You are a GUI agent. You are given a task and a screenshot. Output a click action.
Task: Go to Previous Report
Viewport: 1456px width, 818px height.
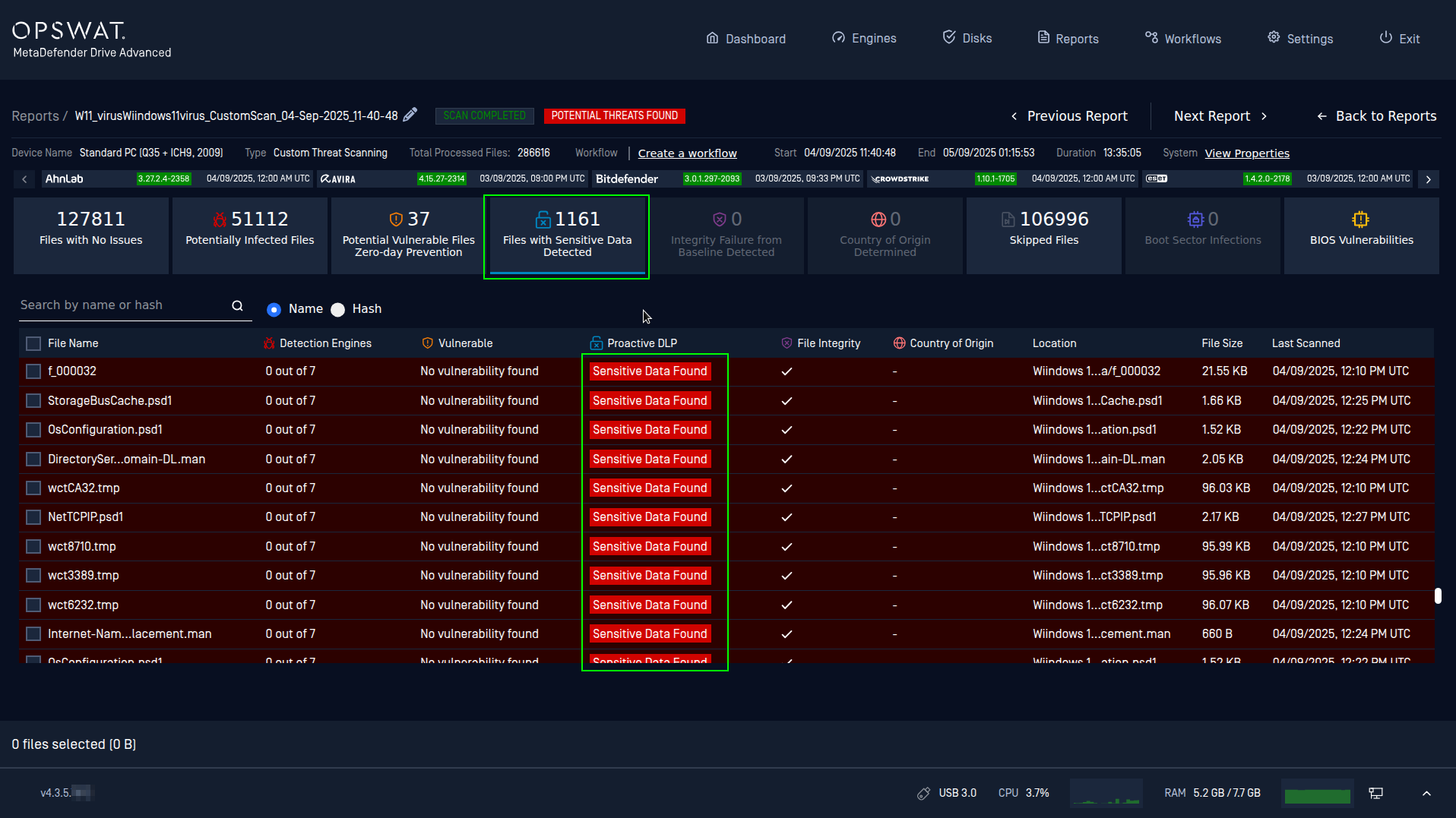[x=1068, y=116]
